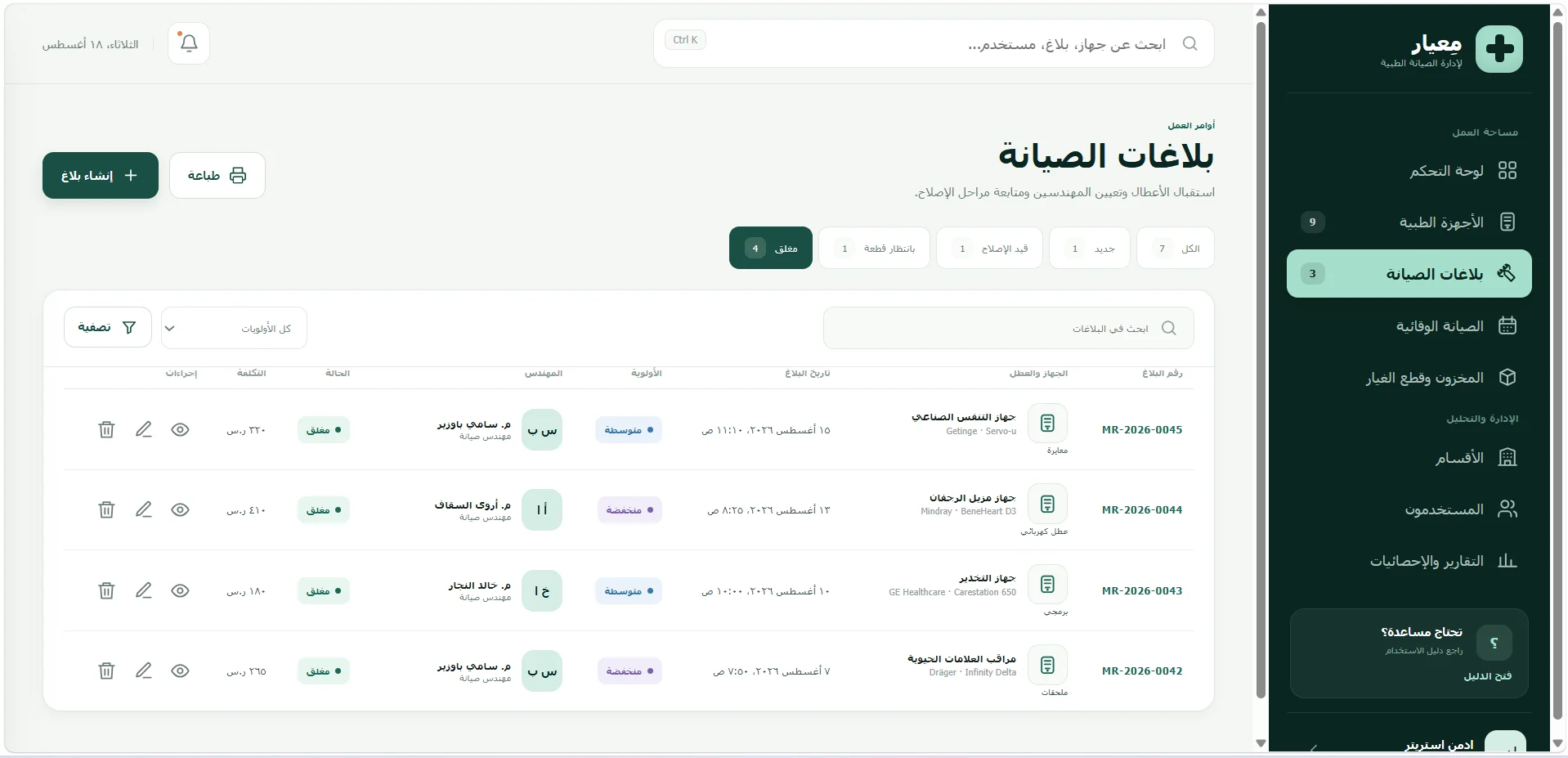
Task: View report MR-2026-0042 with eye icon
Action: tap(181, 671)
